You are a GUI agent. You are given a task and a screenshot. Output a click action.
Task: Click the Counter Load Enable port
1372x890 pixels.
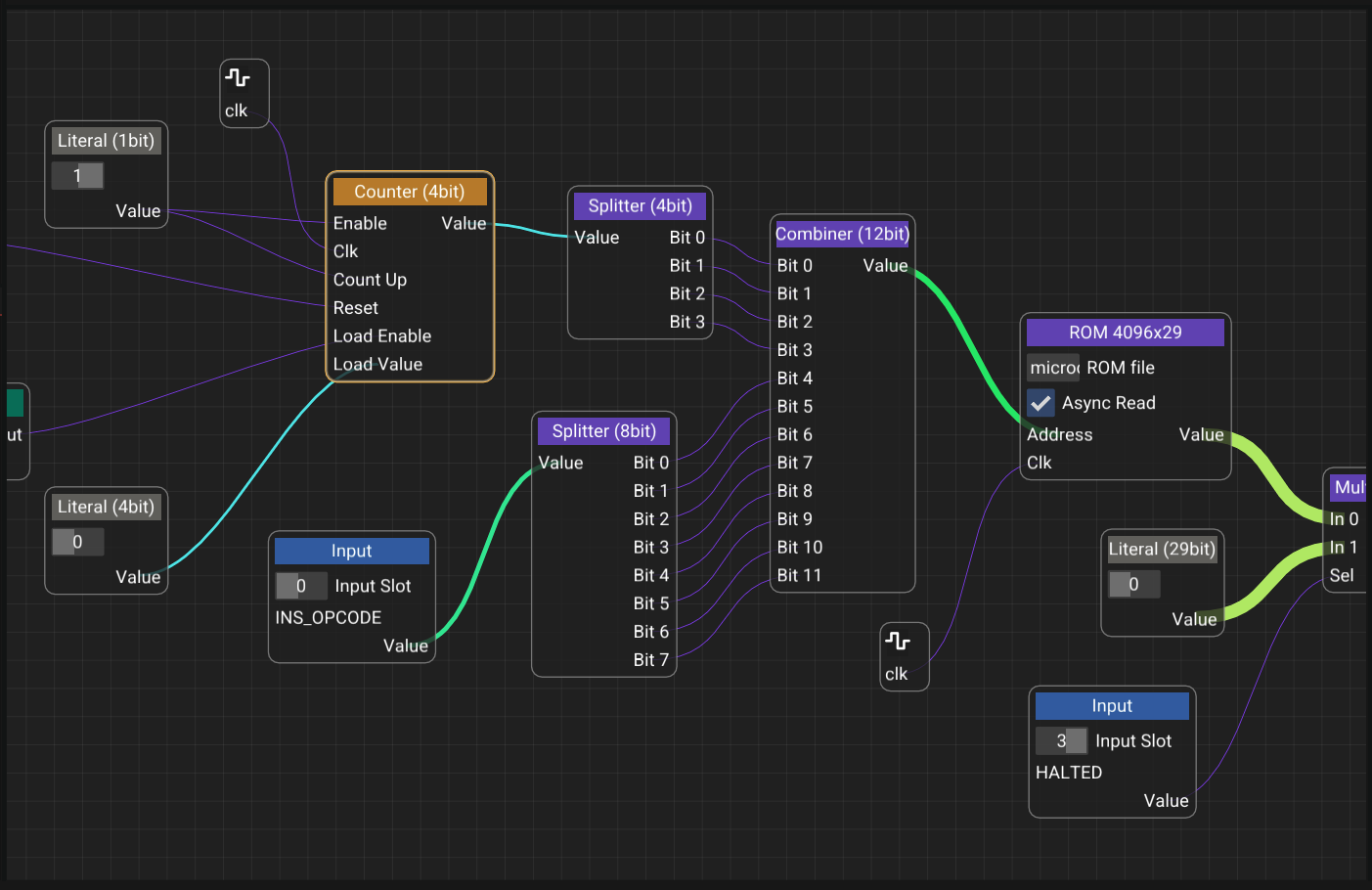click(x=382, y=336)
